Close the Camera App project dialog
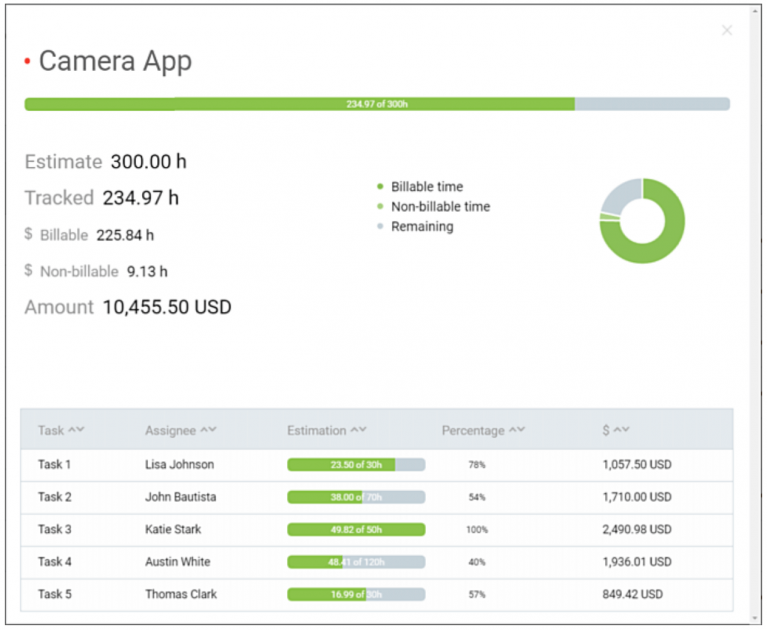Image resolution: width=767 pixels, height=630 pixels. 727,31
